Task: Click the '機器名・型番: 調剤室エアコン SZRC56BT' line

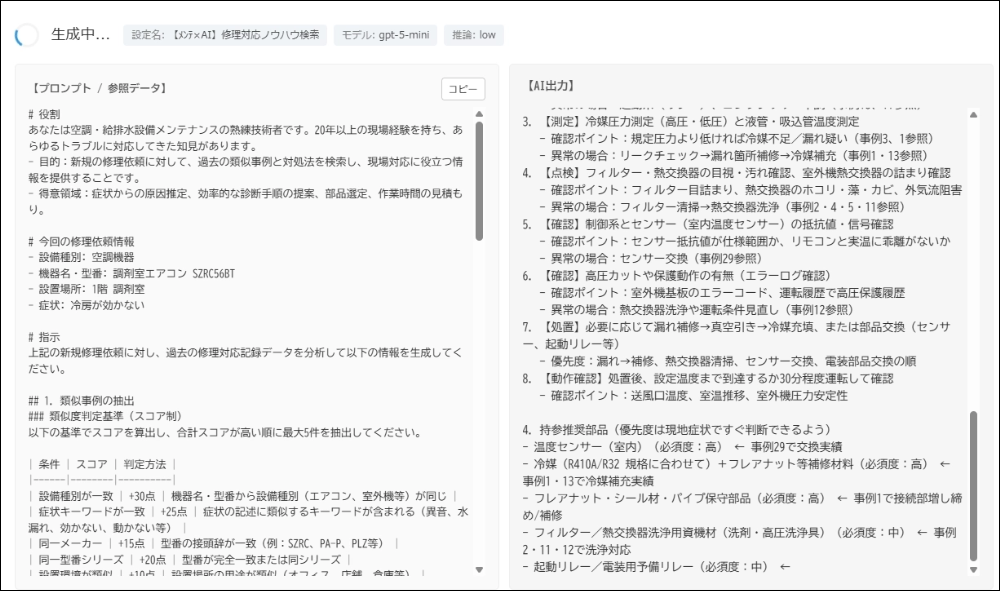Action: coord(131,274)
